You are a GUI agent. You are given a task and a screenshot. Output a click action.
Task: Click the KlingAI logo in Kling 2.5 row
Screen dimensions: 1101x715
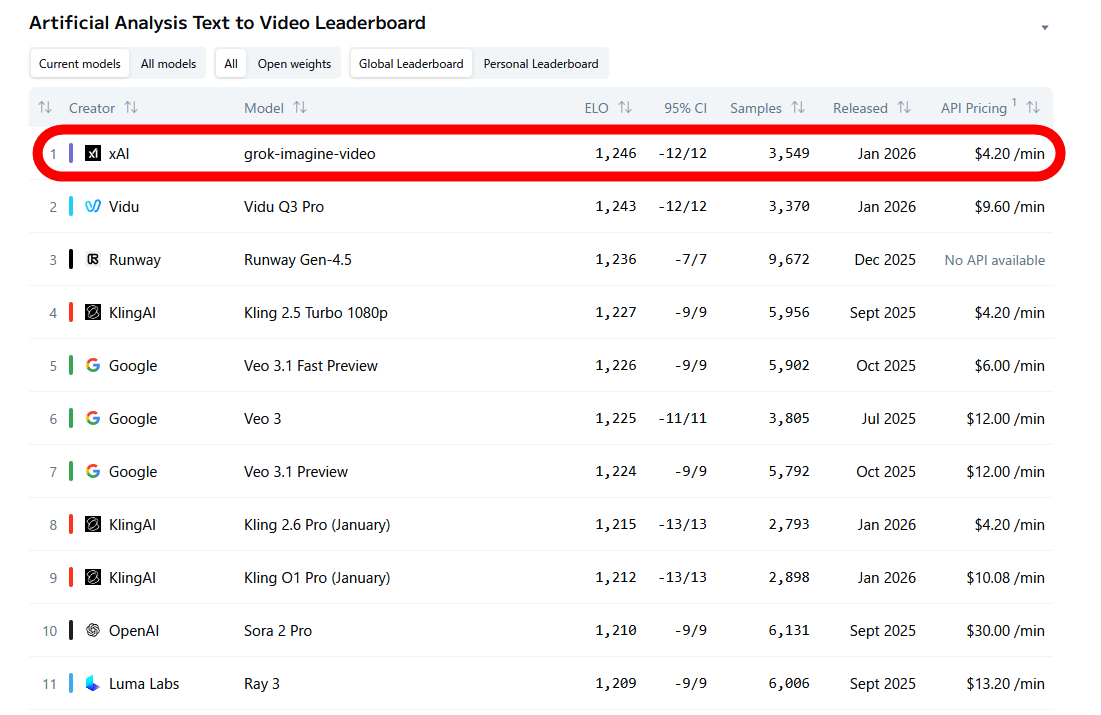(x=93, y=313)
